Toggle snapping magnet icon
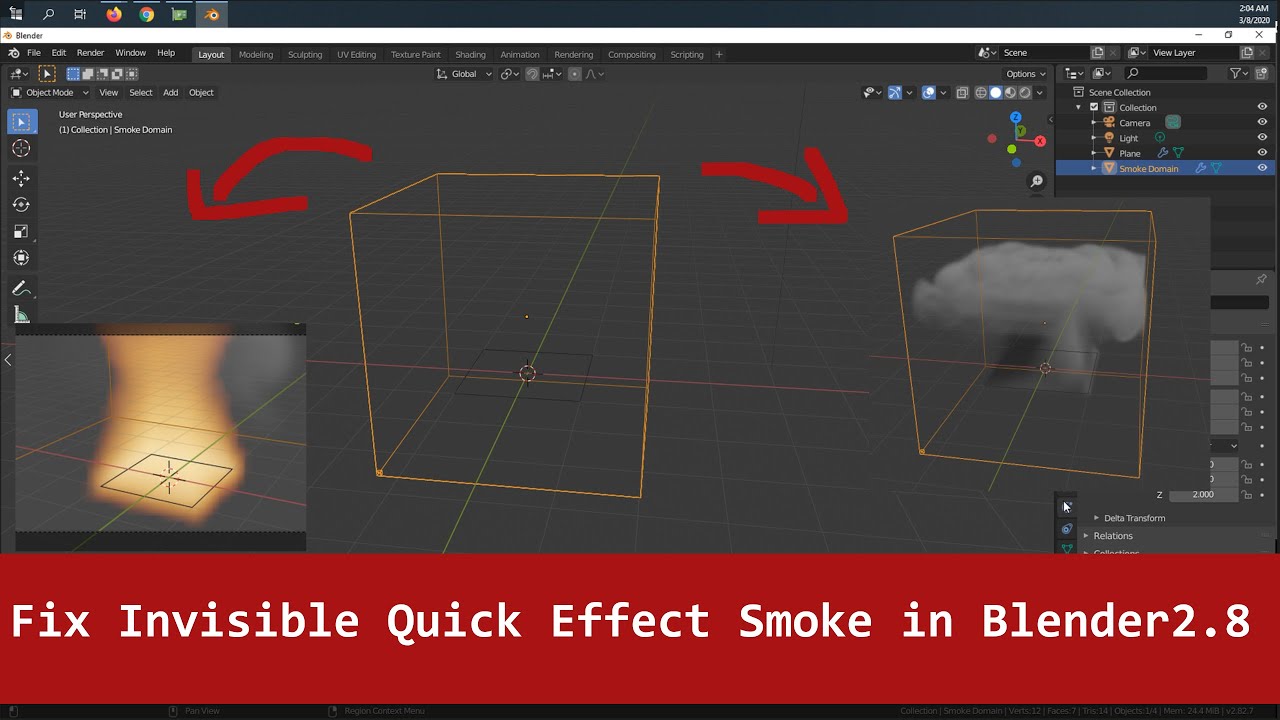This screenshot has width=1280, height=720. 532,74
